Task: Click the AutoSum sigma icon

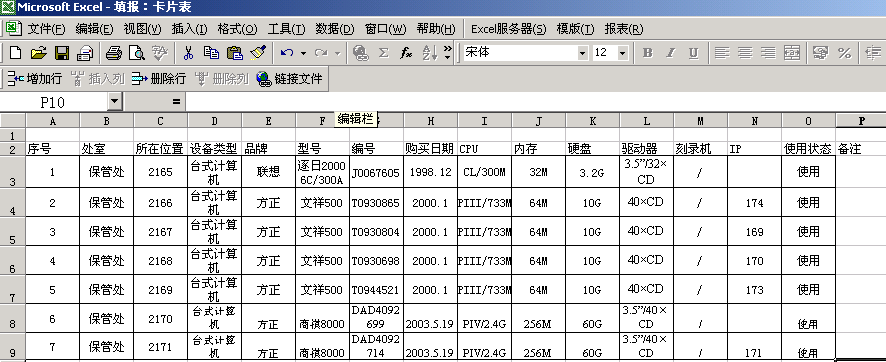Action: click(384, 53)
